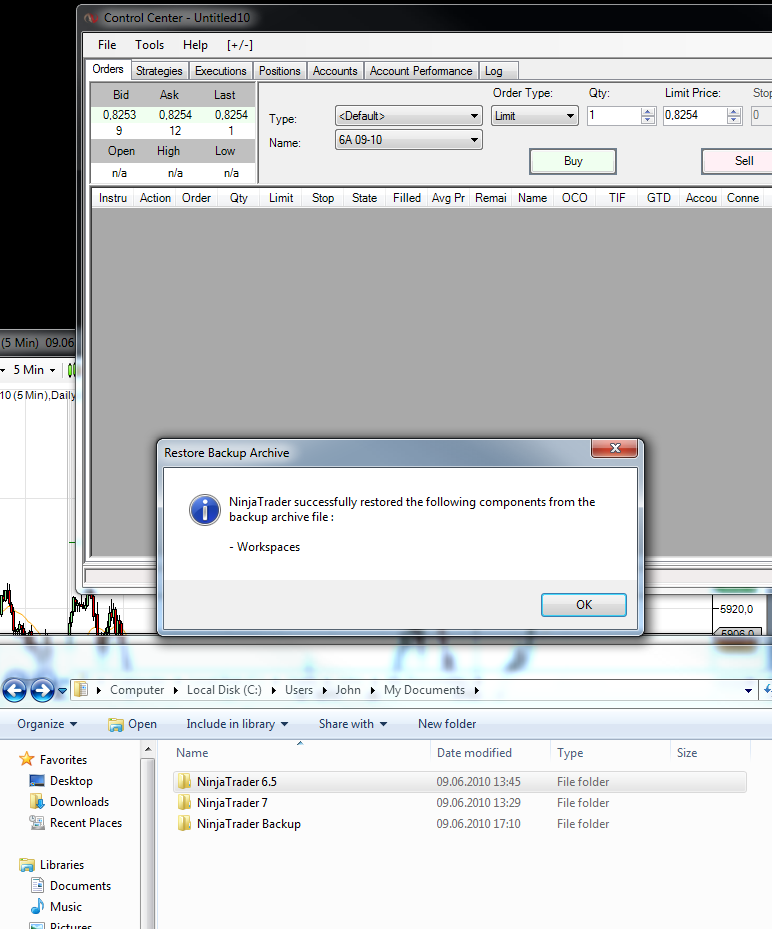772x929 pixels.
Task: Switch to the Accounts tab
Action: pyautogui.click(x=335, y=71)
